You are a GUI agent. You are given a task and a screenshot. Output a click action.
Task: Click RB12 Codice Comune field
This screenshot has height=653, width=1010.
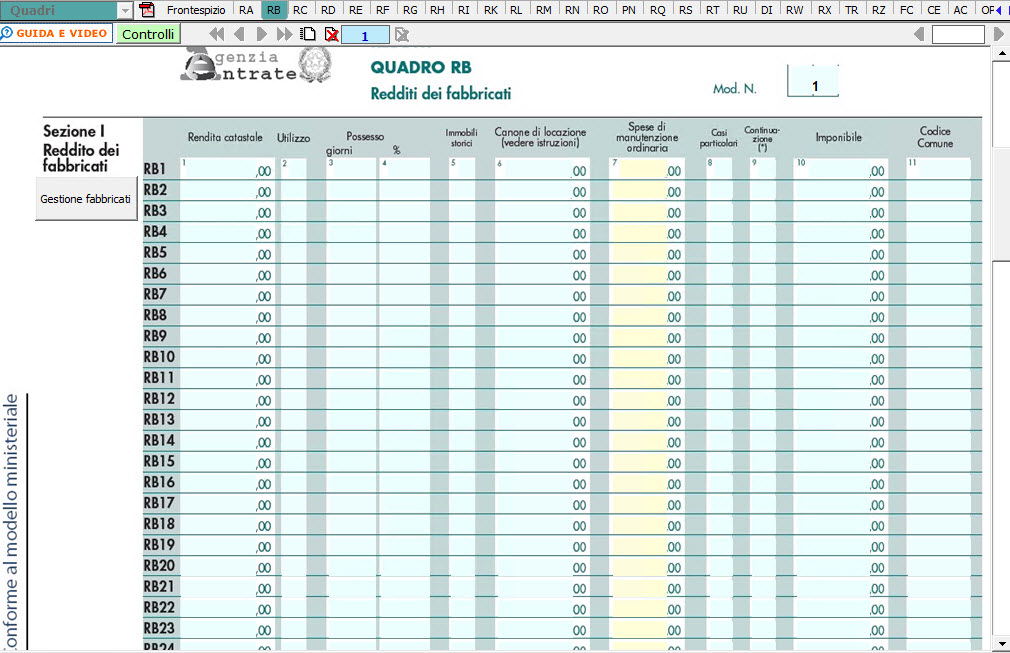(939, 399)
